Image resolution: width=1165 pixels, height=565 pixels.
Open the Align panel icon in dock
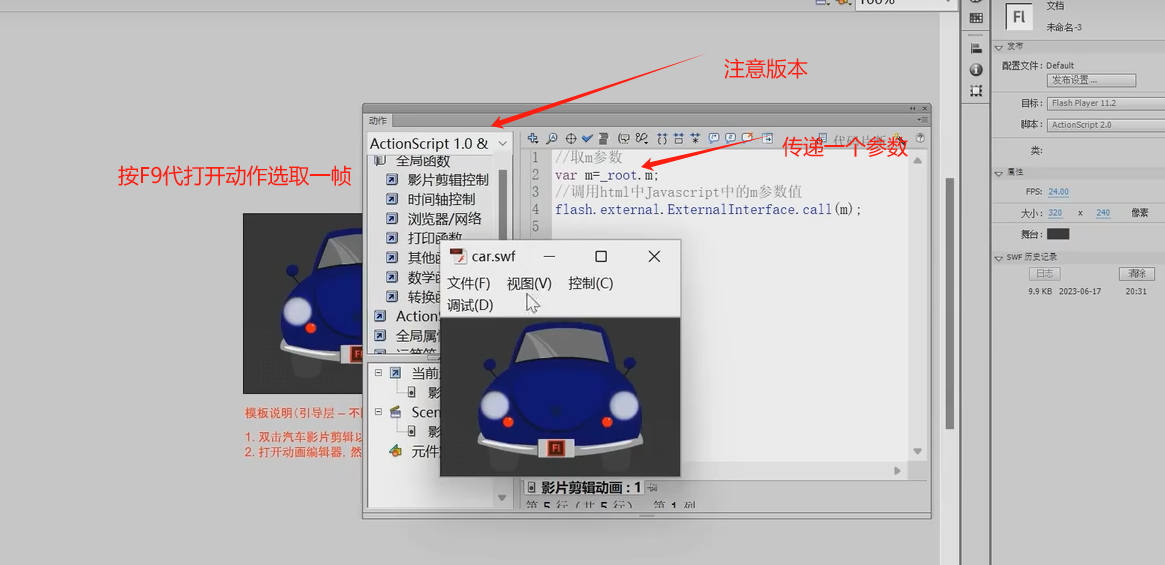point(976,48)
